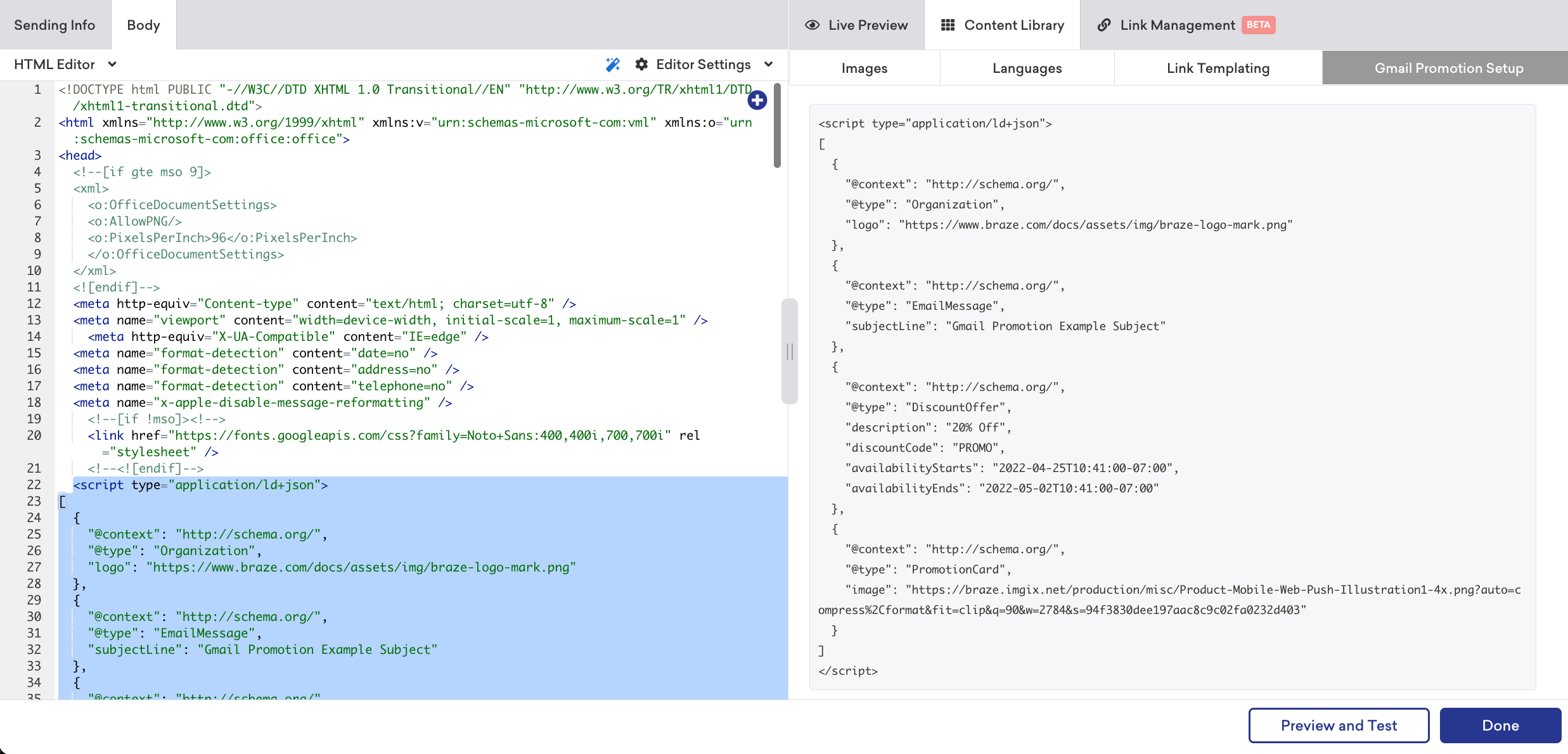Open the Content Library tab
This screenshot has width=1568, height=754.
point(1002,25)
